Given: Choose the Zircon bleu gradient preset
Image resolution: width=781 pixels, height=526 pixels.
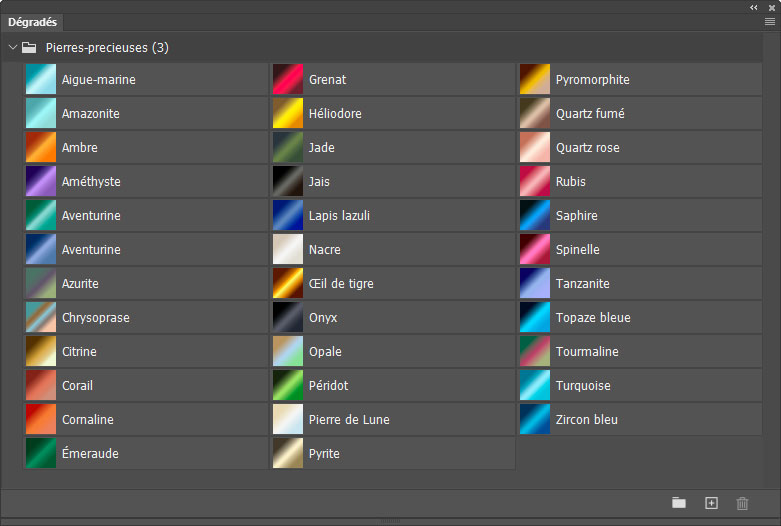Looking at the screenshot, I should coord(535,420).
